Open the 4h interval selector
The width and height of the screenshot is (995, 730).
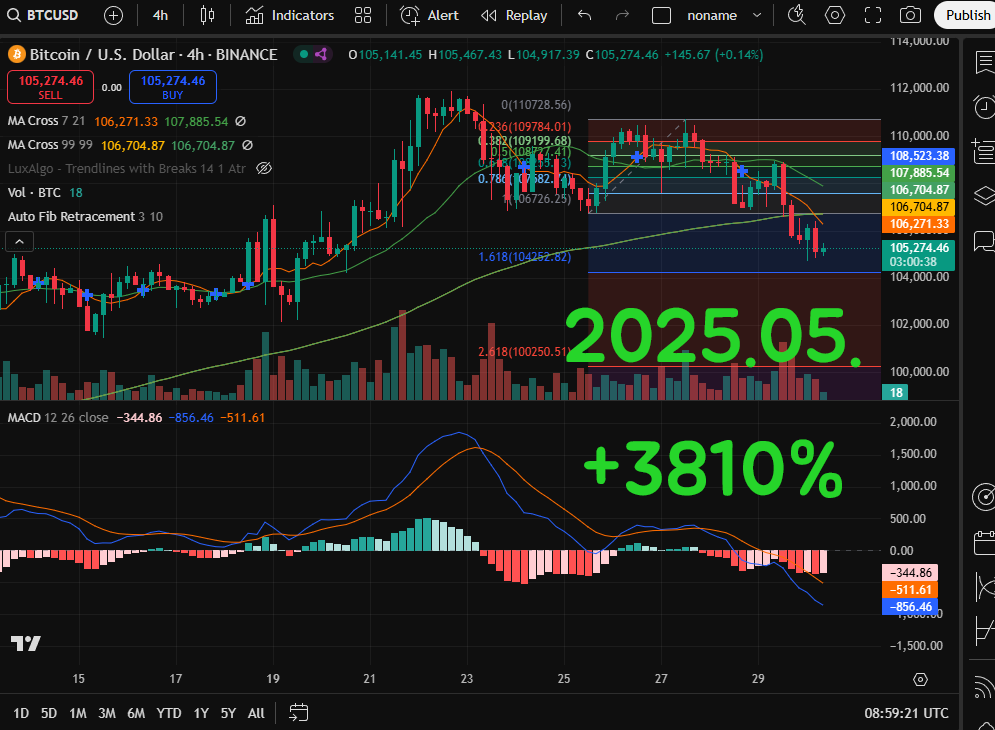(x=161, y=15)
